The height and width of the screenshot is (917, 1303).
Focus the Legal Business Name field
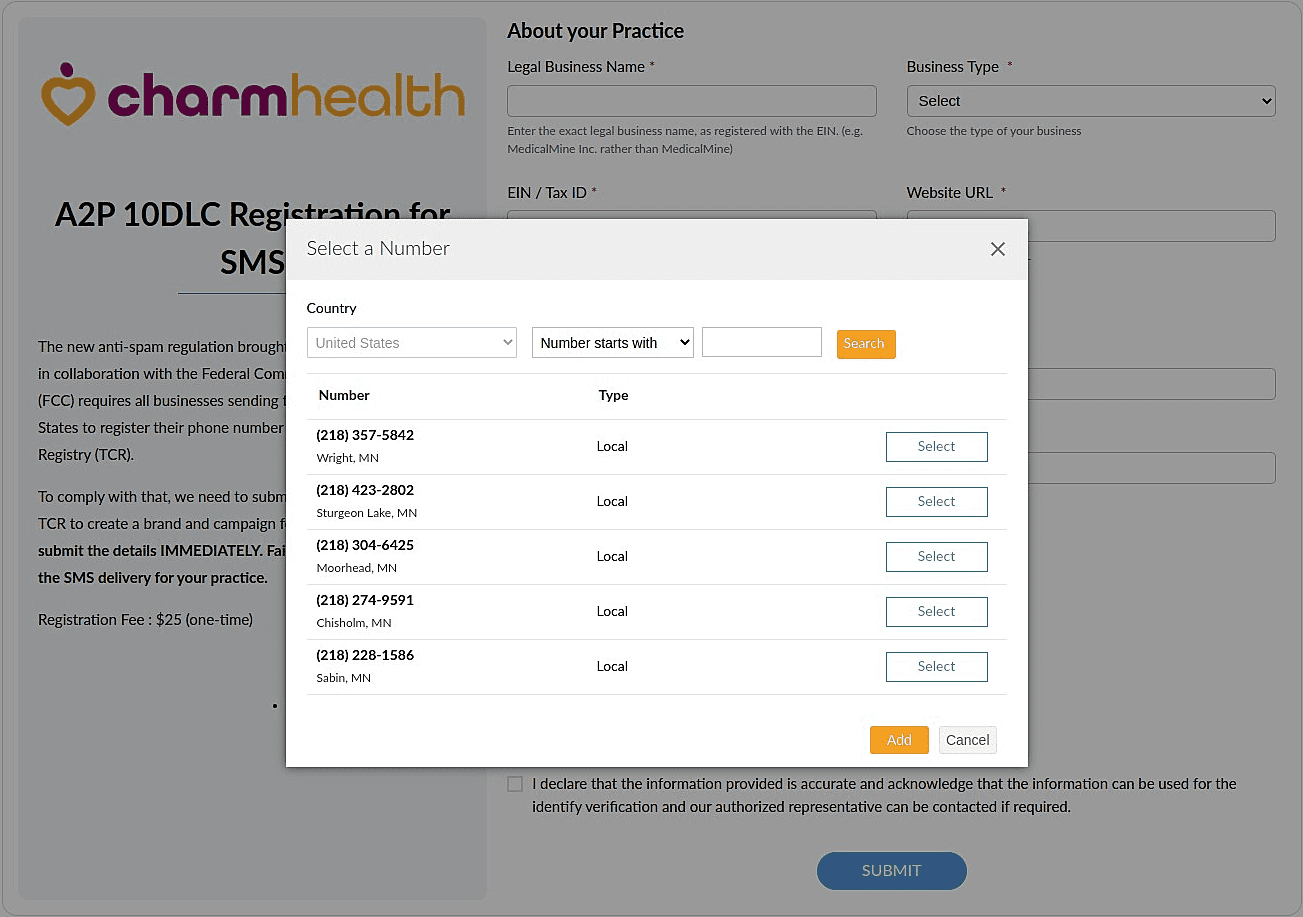(x=691, y=101)
